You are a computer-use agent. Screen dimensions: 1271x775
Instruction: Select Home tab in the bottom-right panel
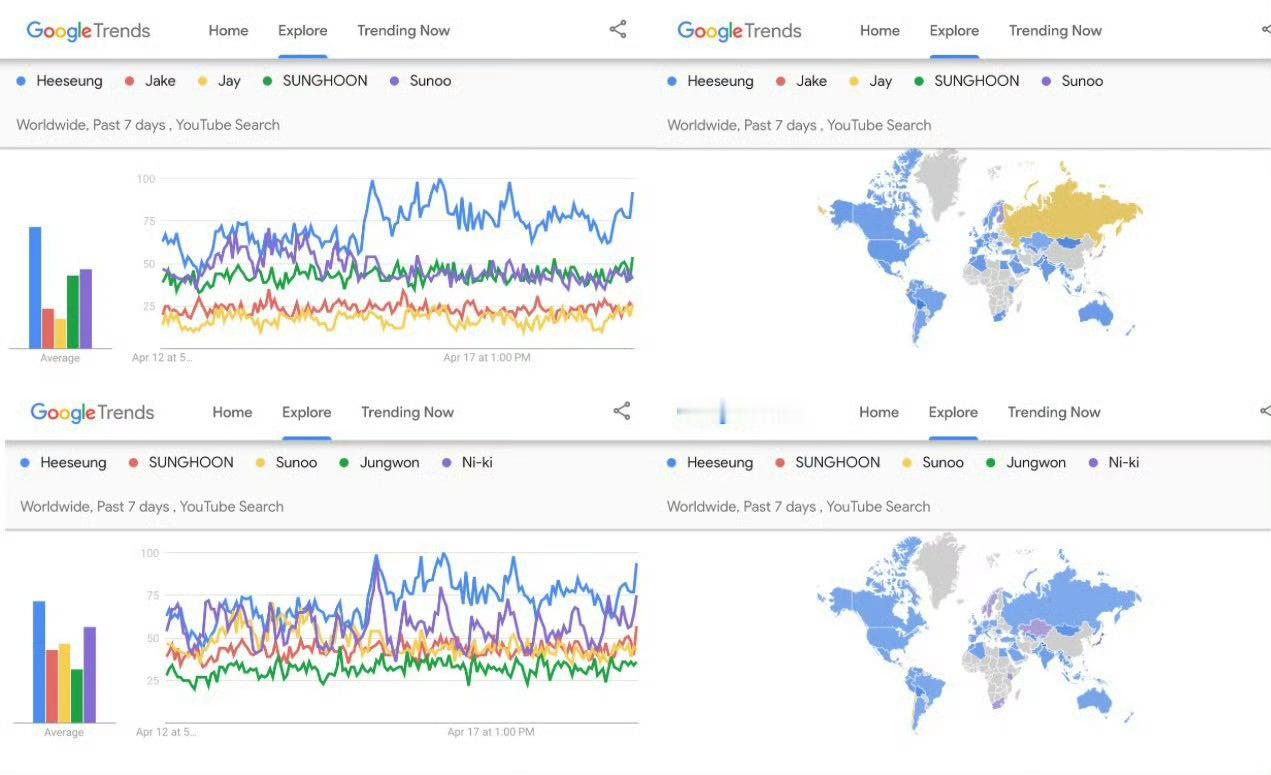click(x=878, y=412)
